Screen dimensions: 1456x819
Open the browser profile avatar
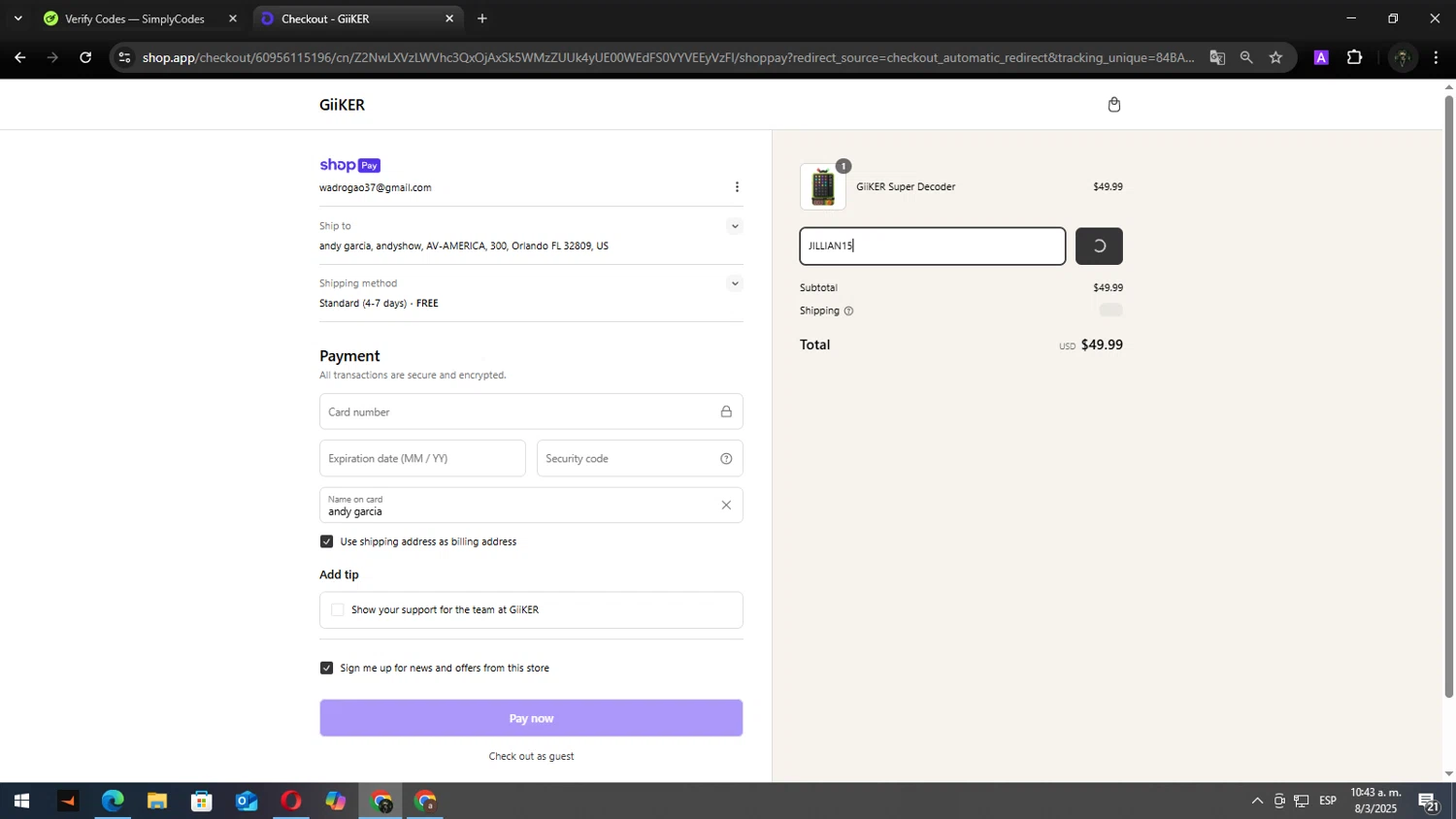tap(1401, 57)
